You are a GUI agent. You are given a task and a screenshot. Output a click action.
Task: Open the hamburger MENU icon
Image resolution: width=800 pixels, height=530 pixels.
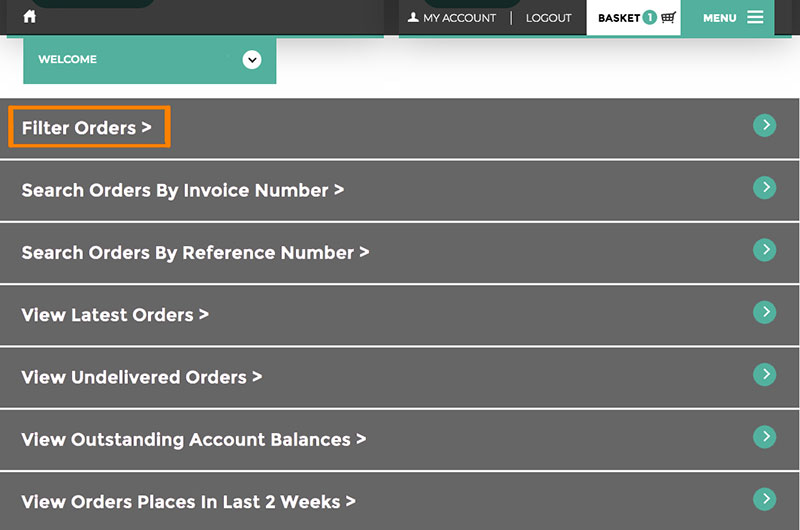(754, 17)
